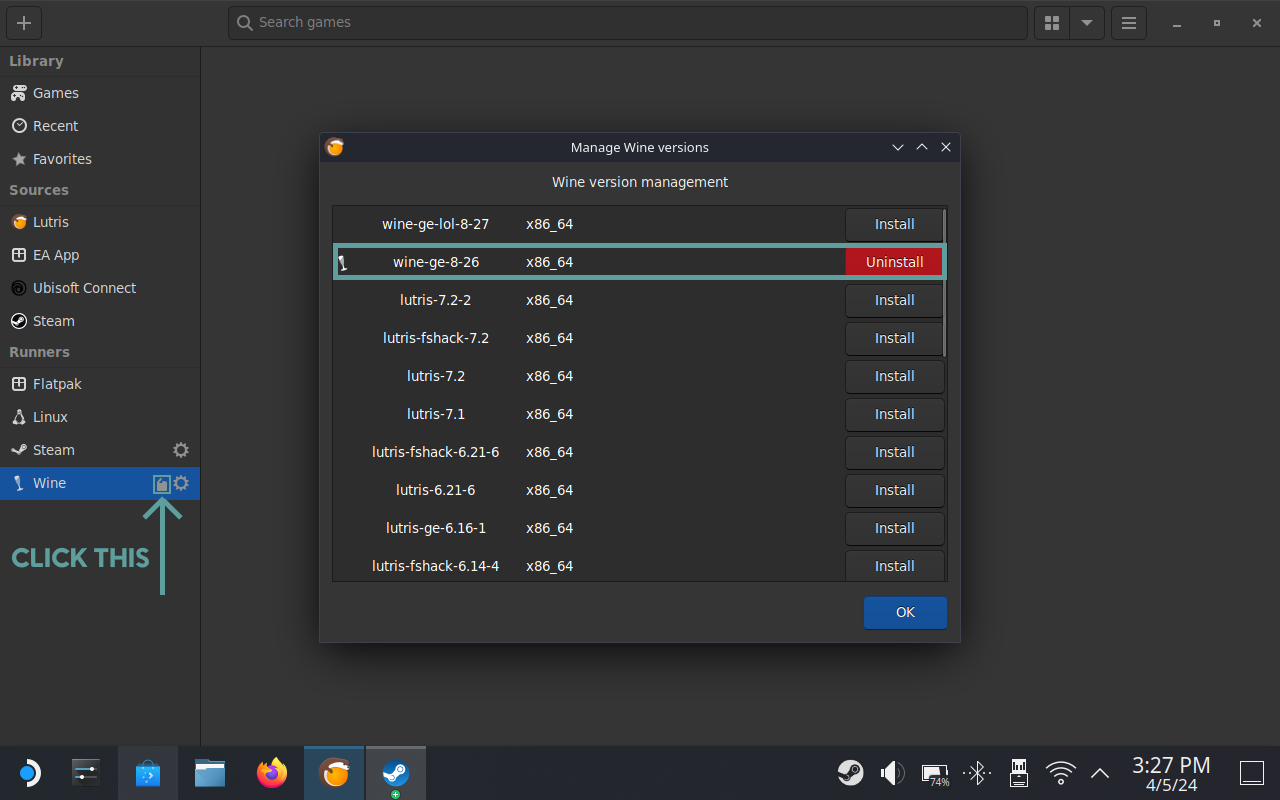1280x800 pixels.
Task: Click the Wine versions list scrollbar
Action: tap(944, 282)
